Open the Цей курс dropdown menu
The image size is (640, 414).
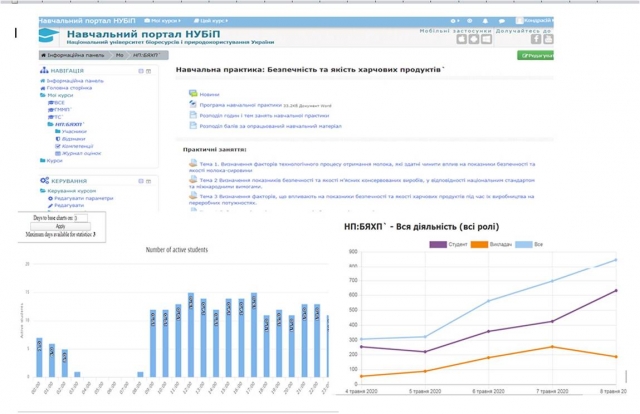[x=212, y=19]
